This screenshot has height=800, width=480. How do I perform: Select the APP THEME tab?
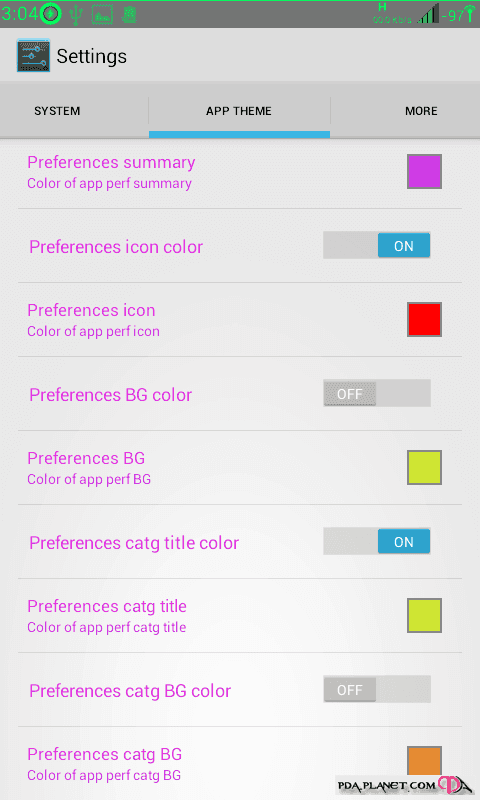click(x=239, y=111)
